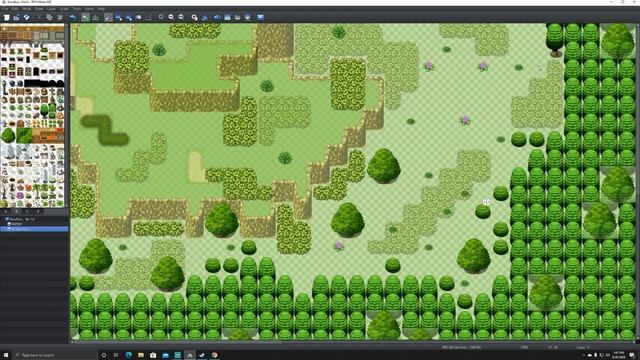The height and width of the screenshot is (360, 640).
Task: Switch tileset palette to tab A
Action: pyautogui.click(x=6, y=211)
